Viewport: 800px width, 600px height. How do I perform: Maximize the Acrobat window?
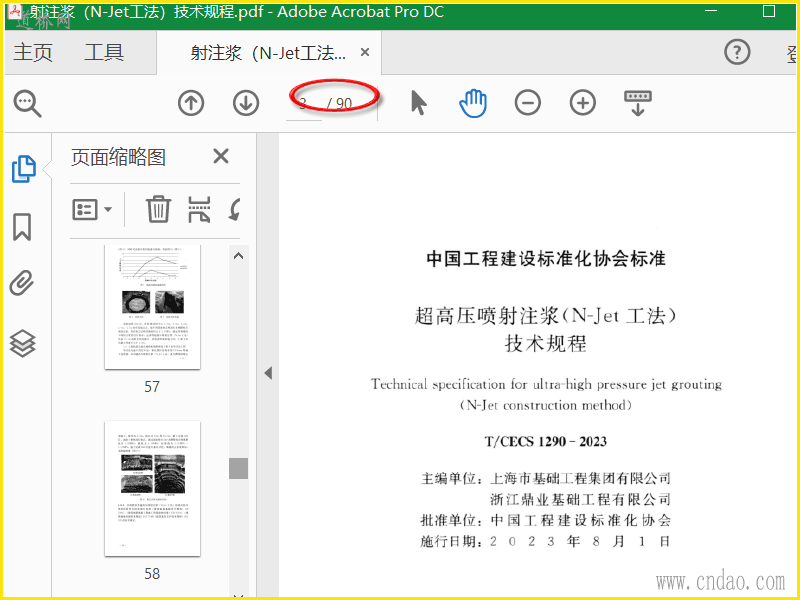coord(769,11)
